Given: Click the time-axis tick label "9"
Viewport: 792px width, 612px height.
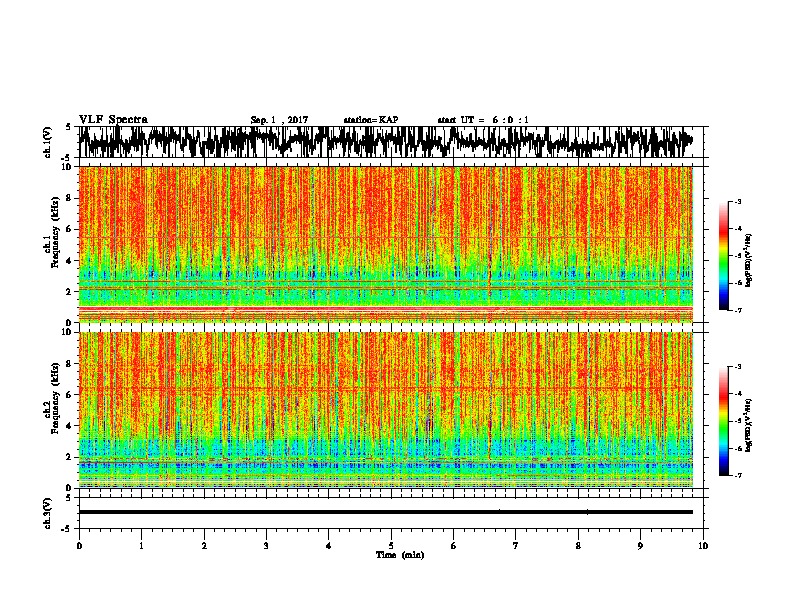Looking at the screenshot, I should click(x=640, y=546).
